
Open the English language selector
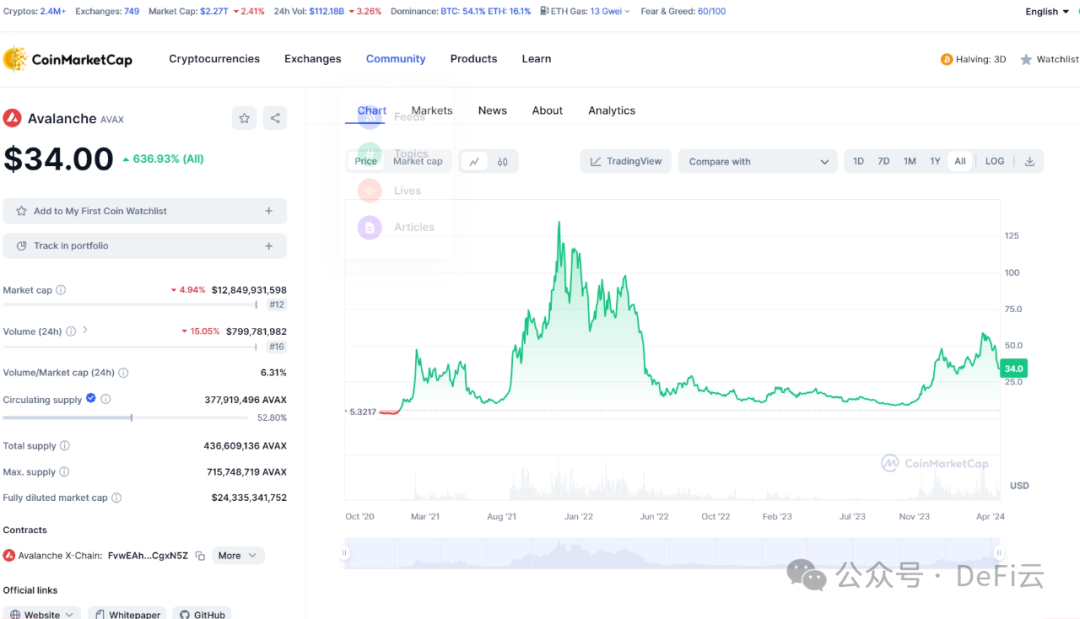click(x=1047, y=12)
